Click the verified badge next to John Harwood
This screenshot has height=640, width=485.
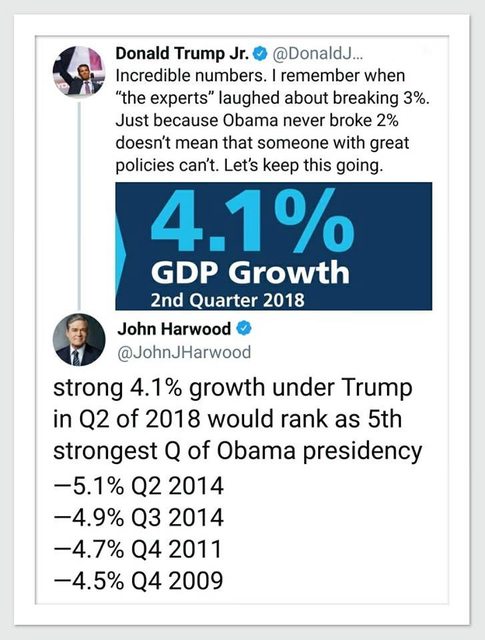[x=244, y=329]
